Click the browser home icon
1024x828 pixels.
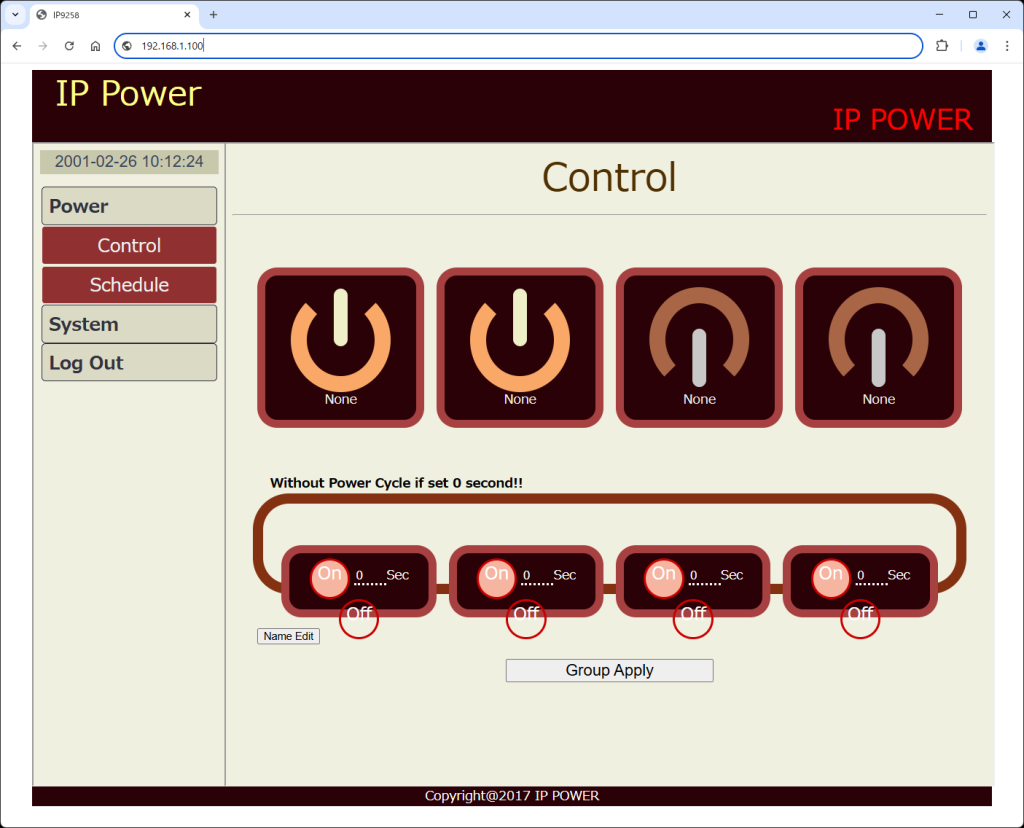tap(95, 46)
